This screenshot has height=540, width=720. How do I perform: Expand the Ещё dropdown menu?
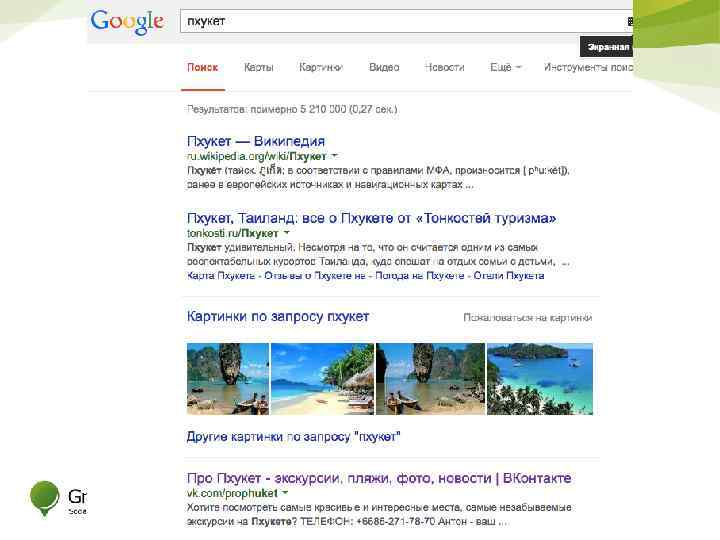coord(506,68)
